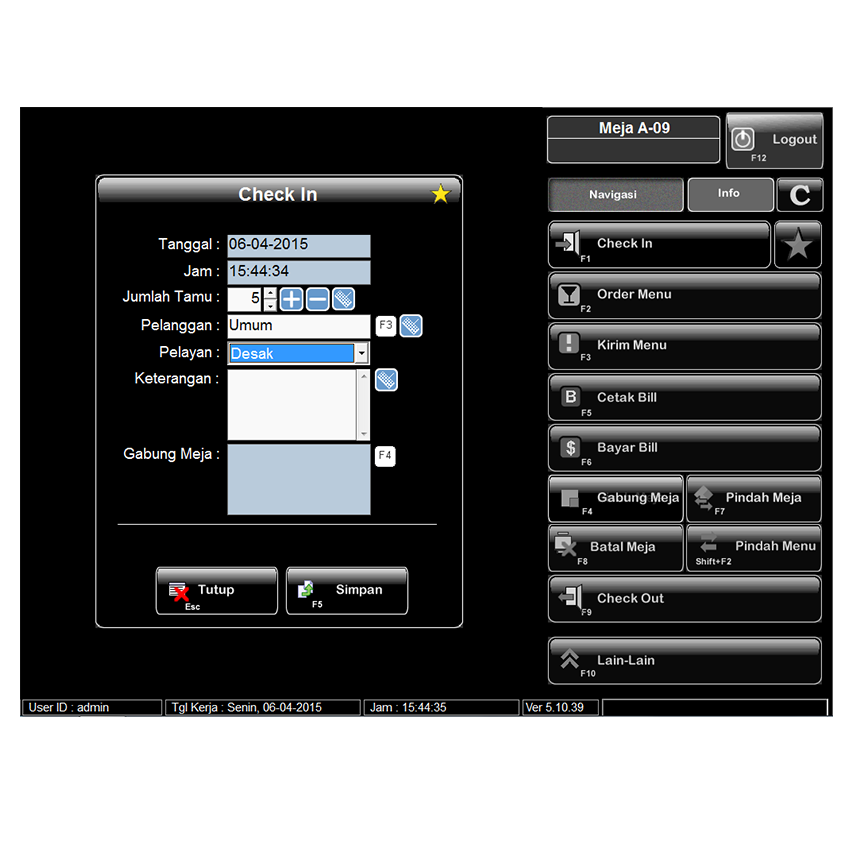This screenshot has width=850, height=850.
Task: Expand the Pelayan dropdown arrow
Action: click(361, 353)
